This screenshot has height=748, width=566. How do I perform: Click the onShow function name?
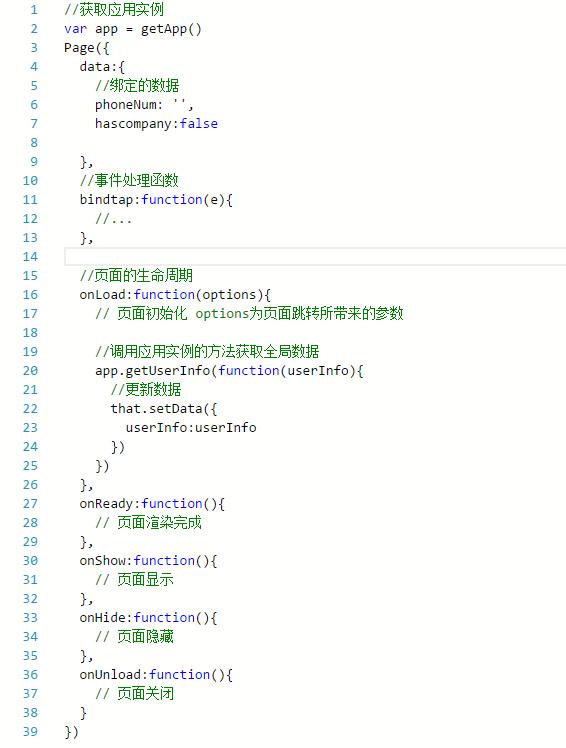(x=102, y=561)
